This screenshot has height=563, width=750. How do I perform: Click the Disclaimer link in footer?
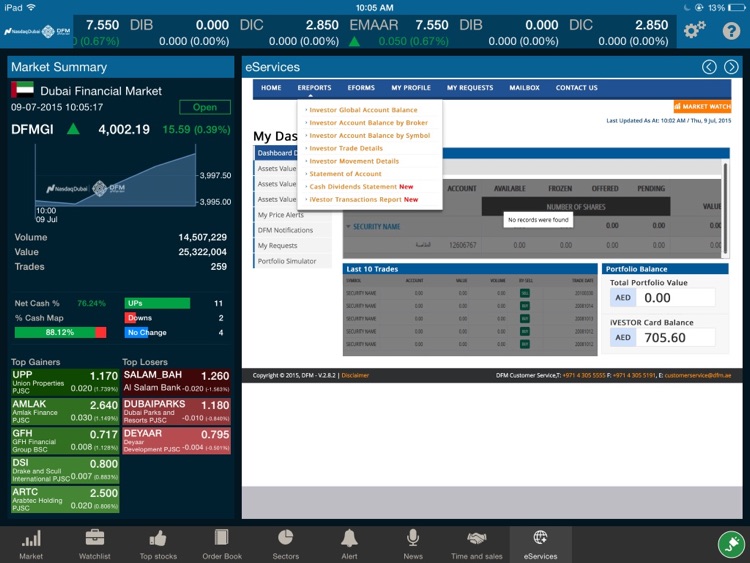pyautogui.click(x=355, y=375)
